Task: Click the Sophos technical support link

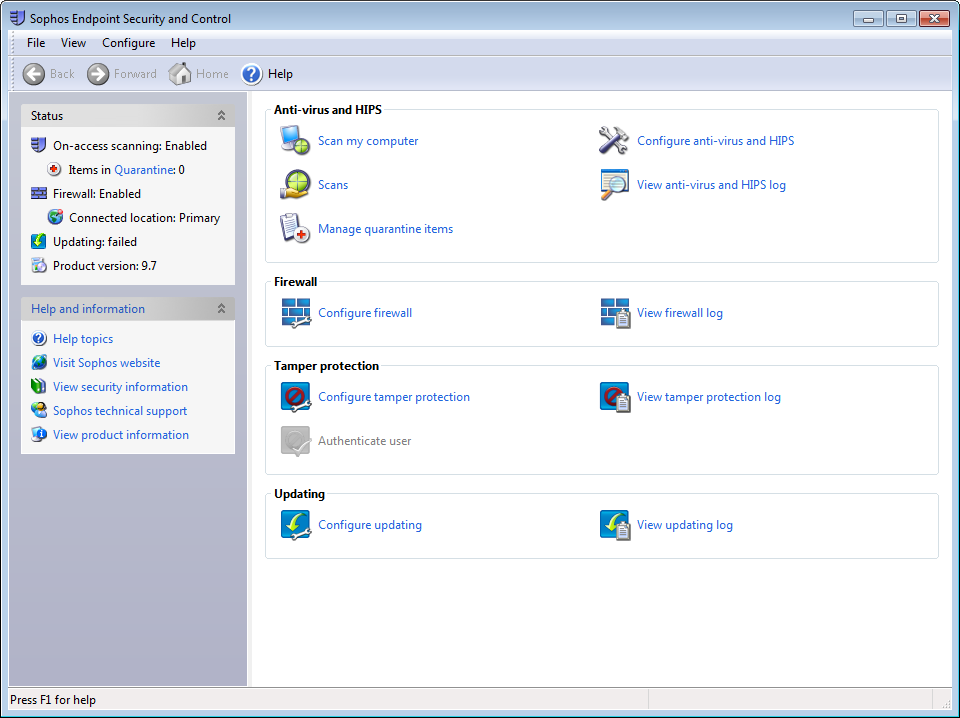Action: (120, 411)
